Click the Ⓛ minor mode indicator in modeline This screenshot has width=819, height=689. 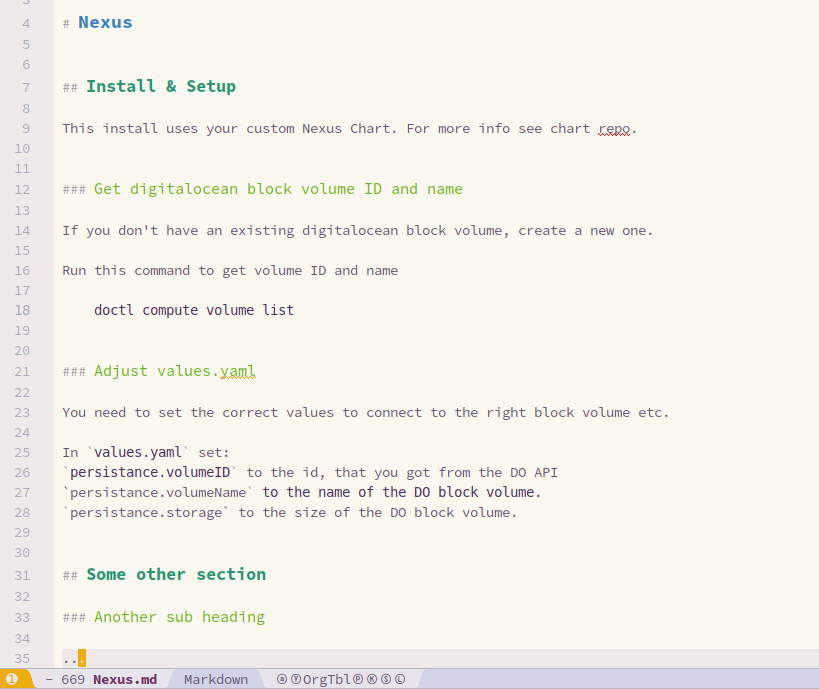400,679
